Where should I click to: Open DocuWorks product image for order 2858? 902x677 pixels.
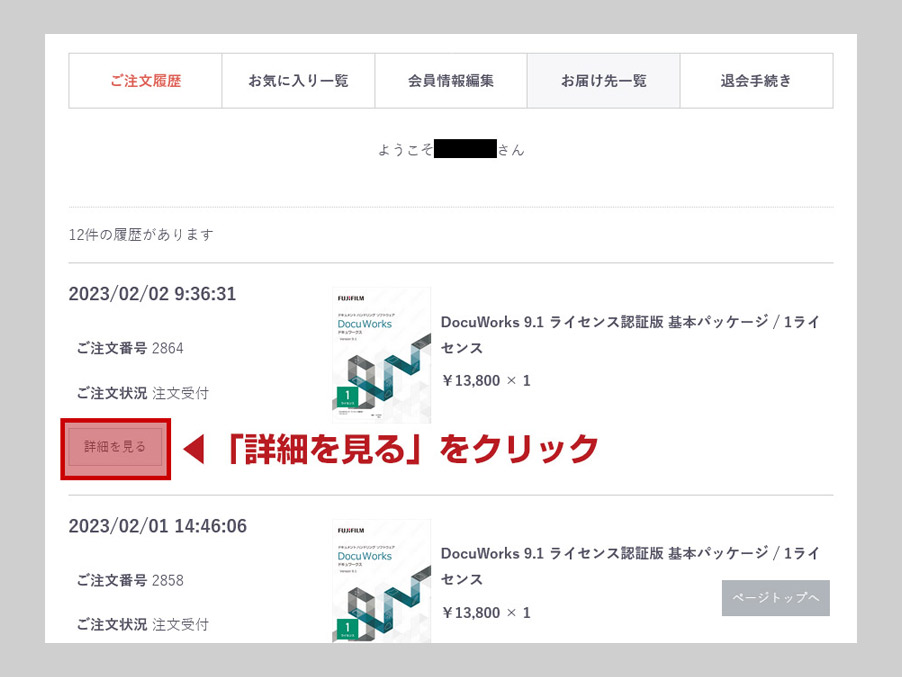pos(381,581)
